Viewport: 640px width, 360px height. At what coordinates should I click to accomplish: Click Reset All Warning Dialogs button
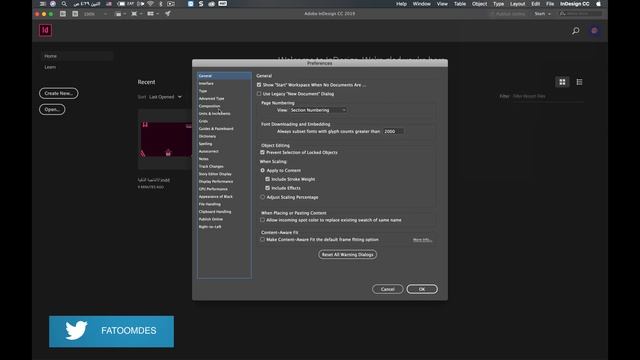tap(347, 255)
